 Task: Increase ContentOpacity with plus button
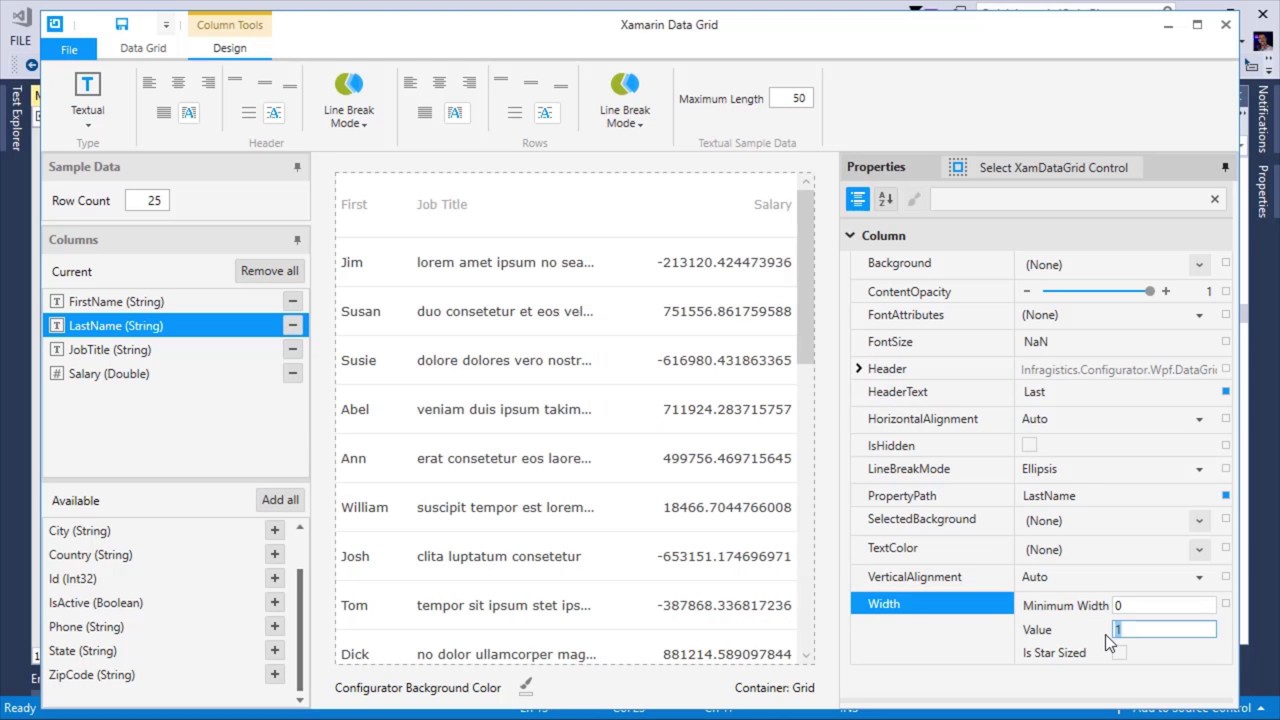(x=1166, y=291)
